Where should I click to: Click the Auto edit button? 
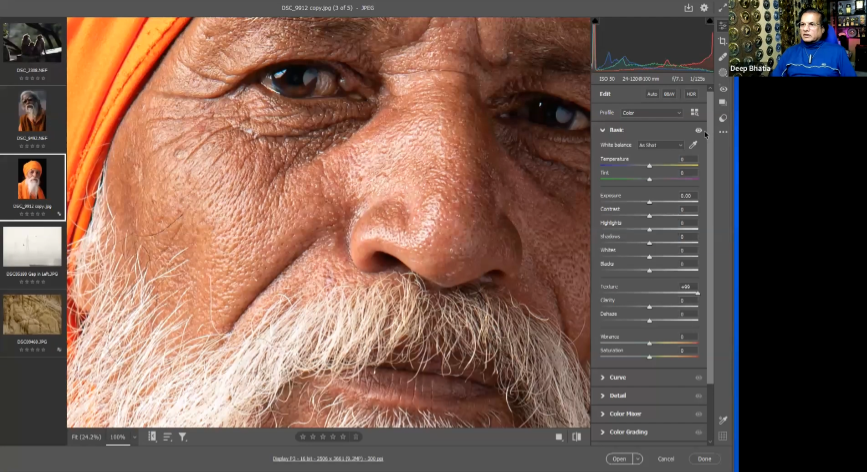652,94
